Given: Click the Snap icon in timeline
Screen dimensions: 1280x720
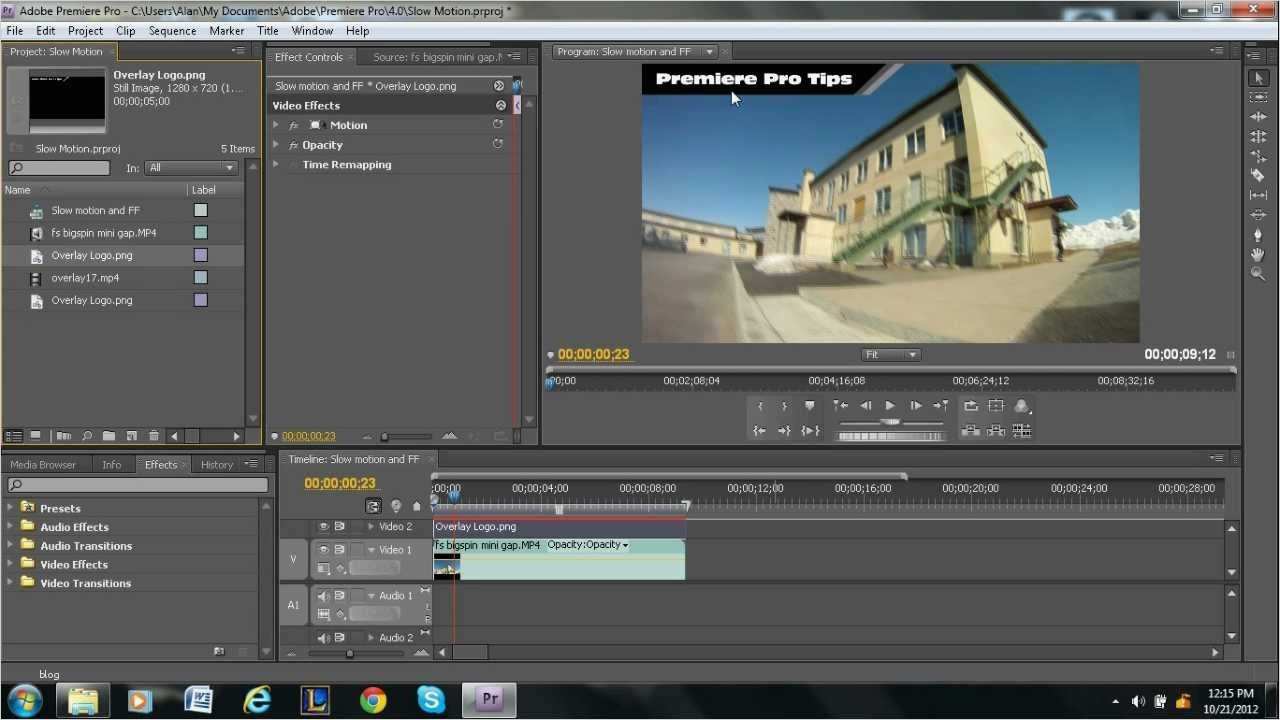Looking at the screenshot, I should coord(373,507).
